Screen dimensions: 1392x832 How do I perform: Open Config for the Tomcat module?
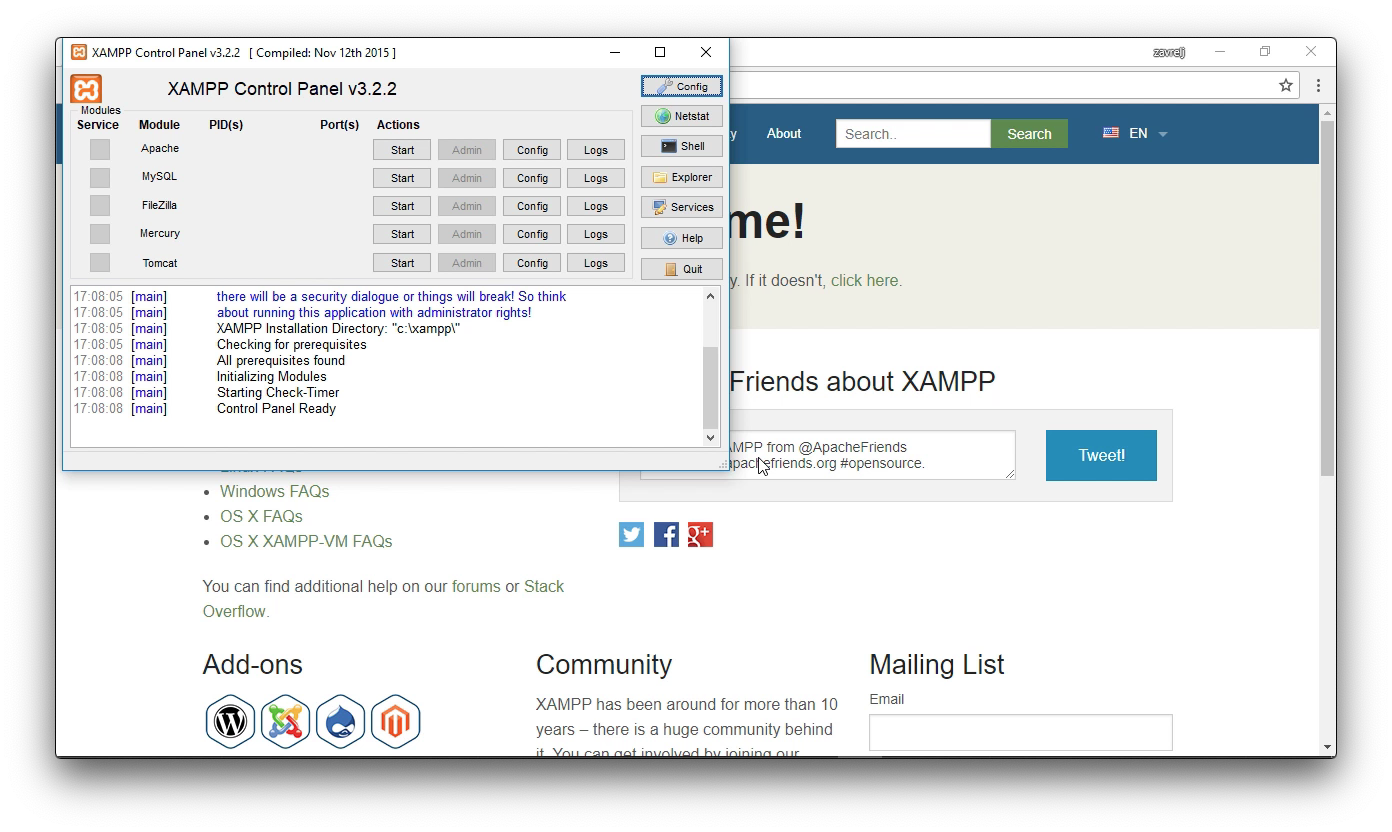coord(532,263)
